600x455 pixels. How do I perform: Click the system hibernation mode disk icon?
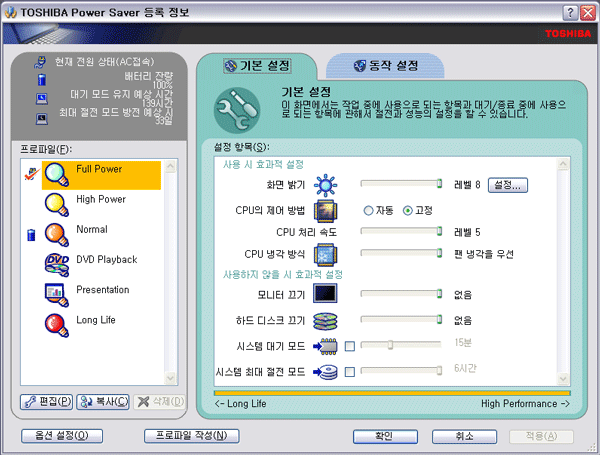[x=325, y=372]
